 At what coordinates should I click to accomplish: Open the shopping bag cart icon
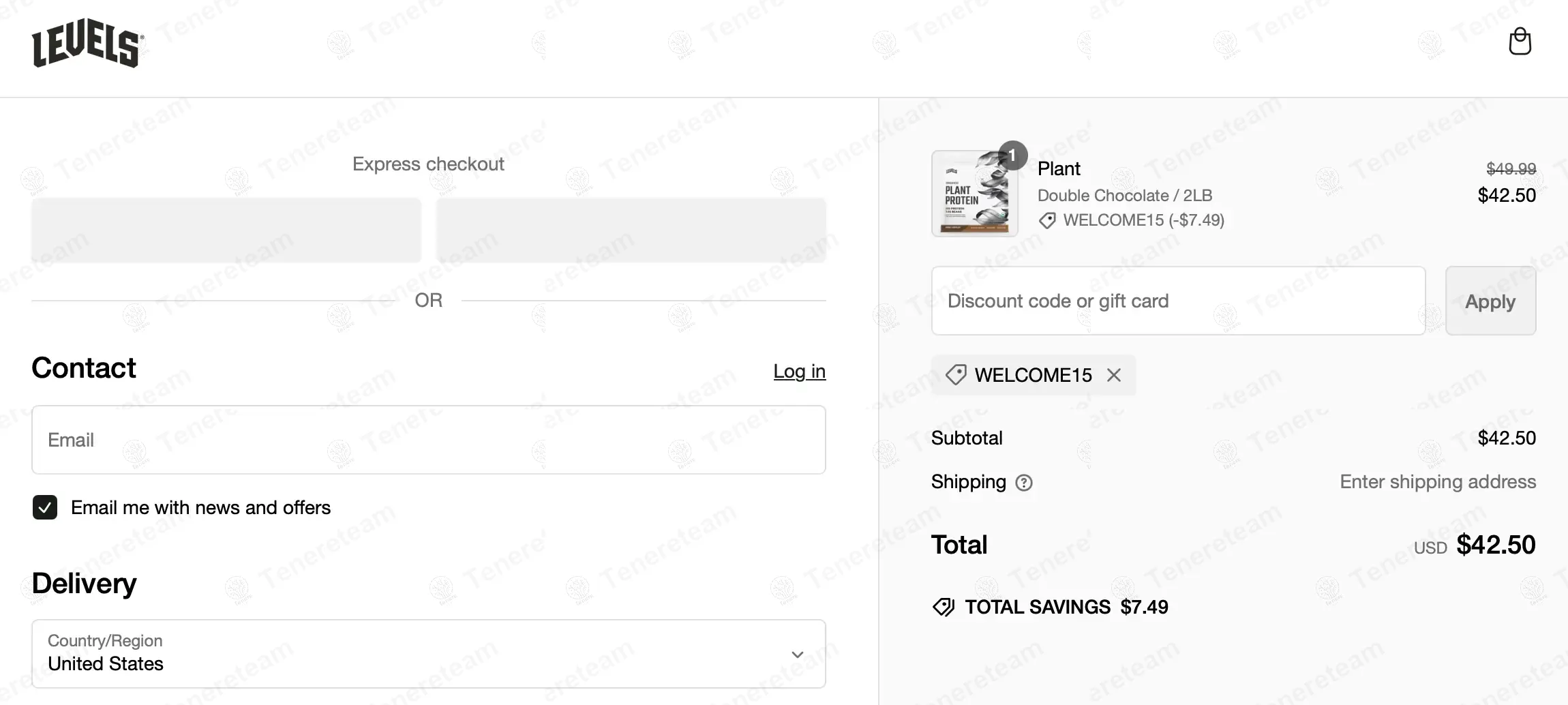[x=1520, y=42]
